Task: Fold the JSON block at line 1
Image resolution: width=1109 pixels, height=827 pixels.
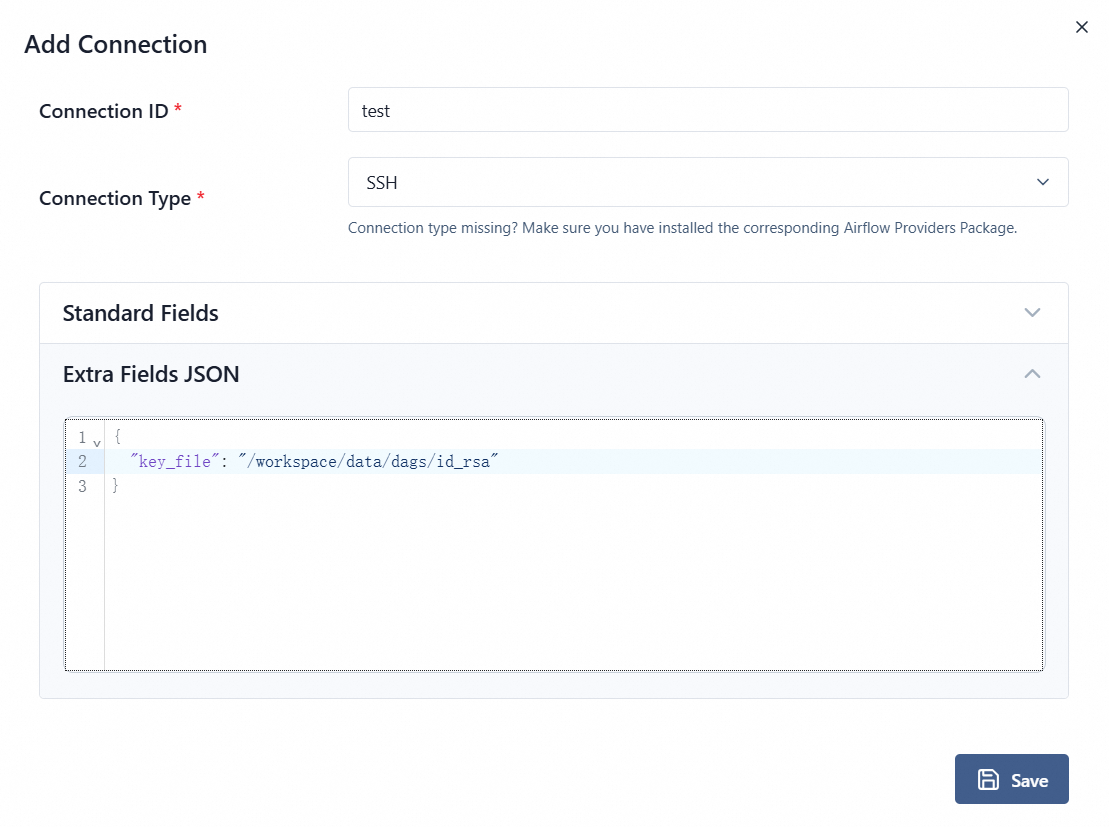Action: (x=97, y=444)
